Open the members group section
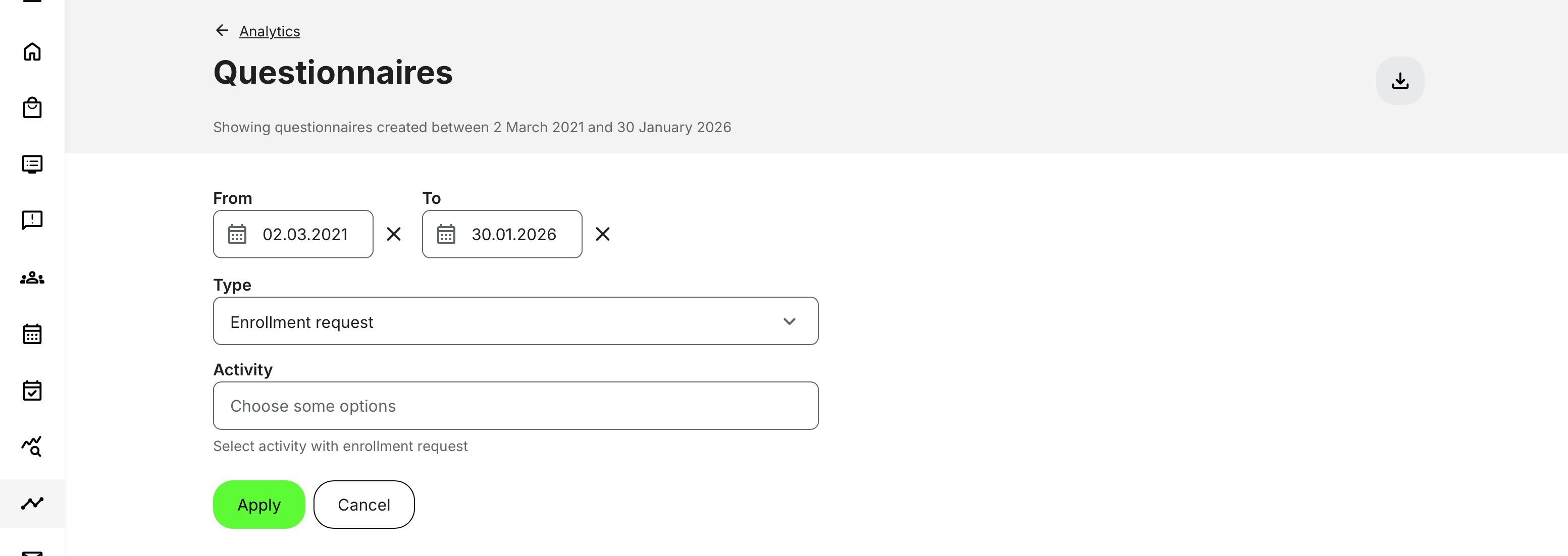This screenshot has height=556, width=1568. [x=33, y=278]
